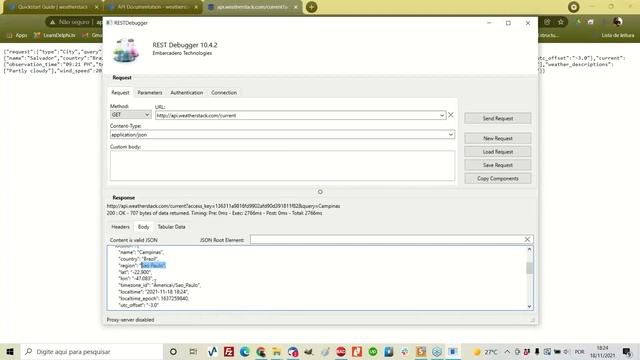Click the response scrollbar up arrow
The height and width of the screenshot is (360, 640).
point(529,249)
